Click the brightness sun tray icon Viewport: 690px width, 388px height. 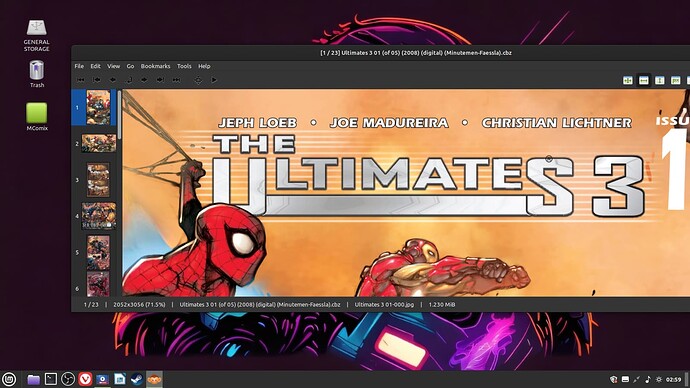pos(659,379)
